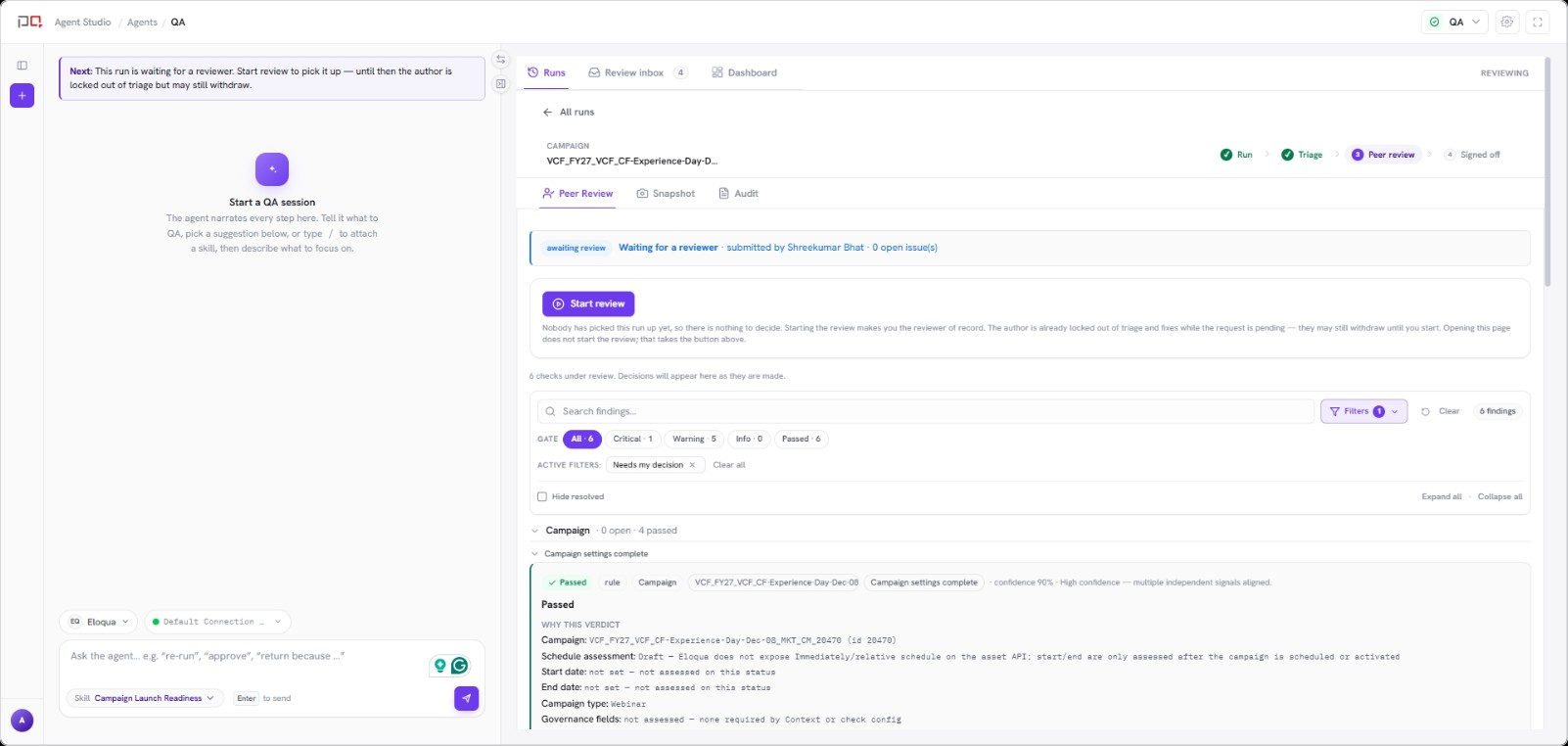Check the Hide resolved checkbox

tap(542, 496)
